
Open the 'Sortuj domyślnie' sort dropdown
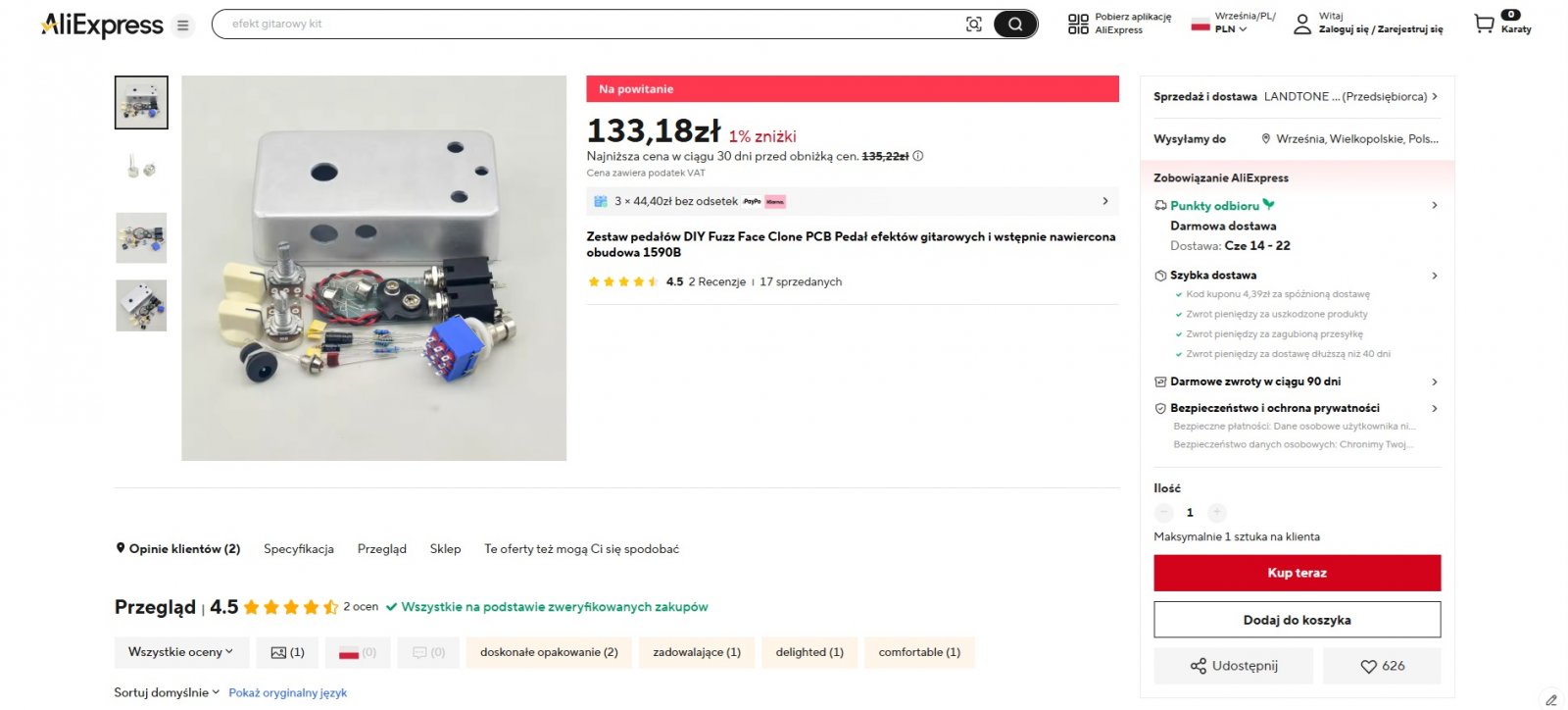pyautogui.click(x=167, y=692)
